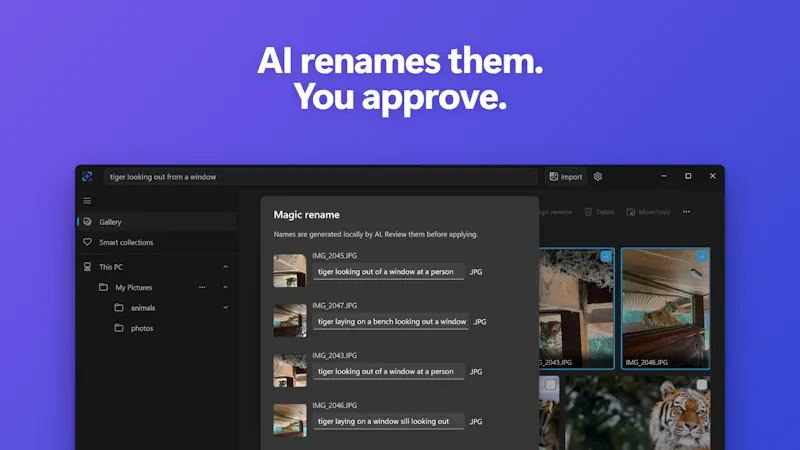Collapse the This PC section chevron

(226, 267)
